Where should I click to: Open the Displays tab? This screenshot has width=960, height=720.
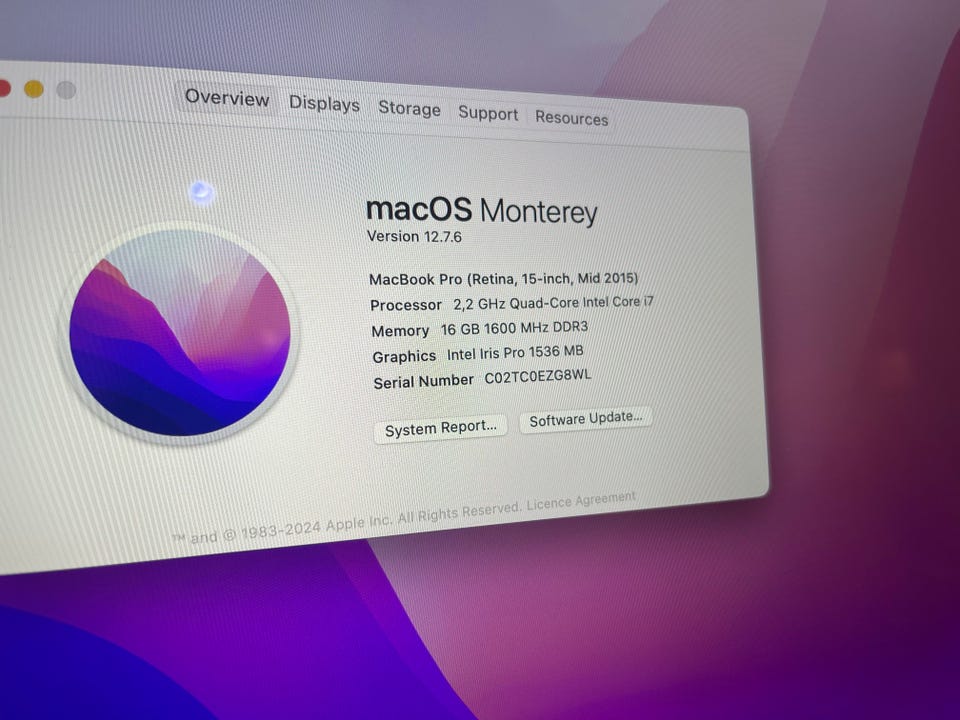[x=324, y=103]
